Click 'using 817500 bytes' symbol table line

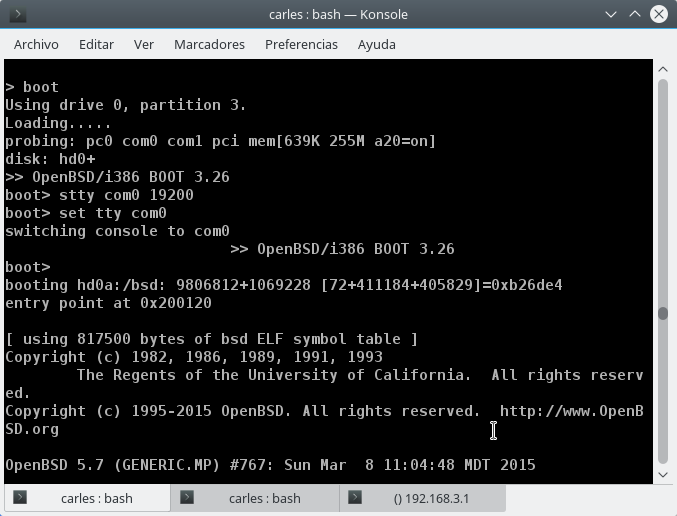(x=212, y=339)
